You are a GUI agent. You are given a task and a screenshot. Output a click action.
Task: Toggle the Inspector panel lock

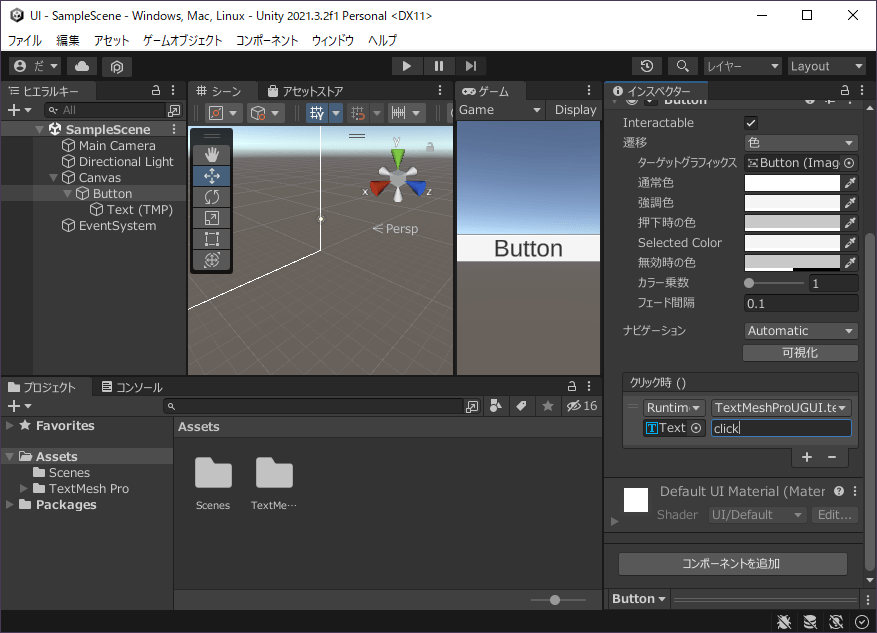[x=845, y=90]
